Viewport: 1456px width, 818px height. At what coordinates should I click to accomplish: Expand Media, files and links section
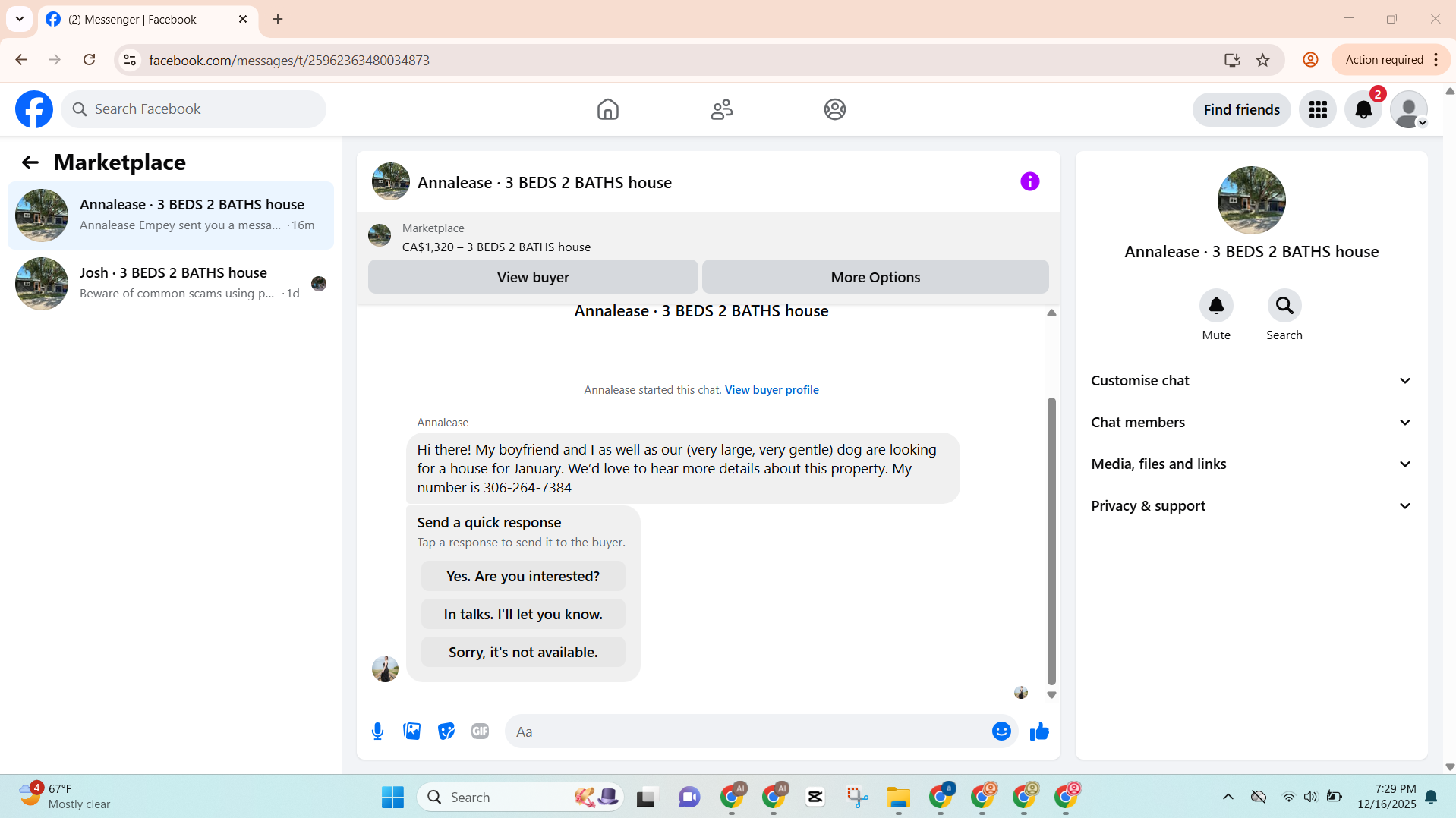pos(1252,464)
